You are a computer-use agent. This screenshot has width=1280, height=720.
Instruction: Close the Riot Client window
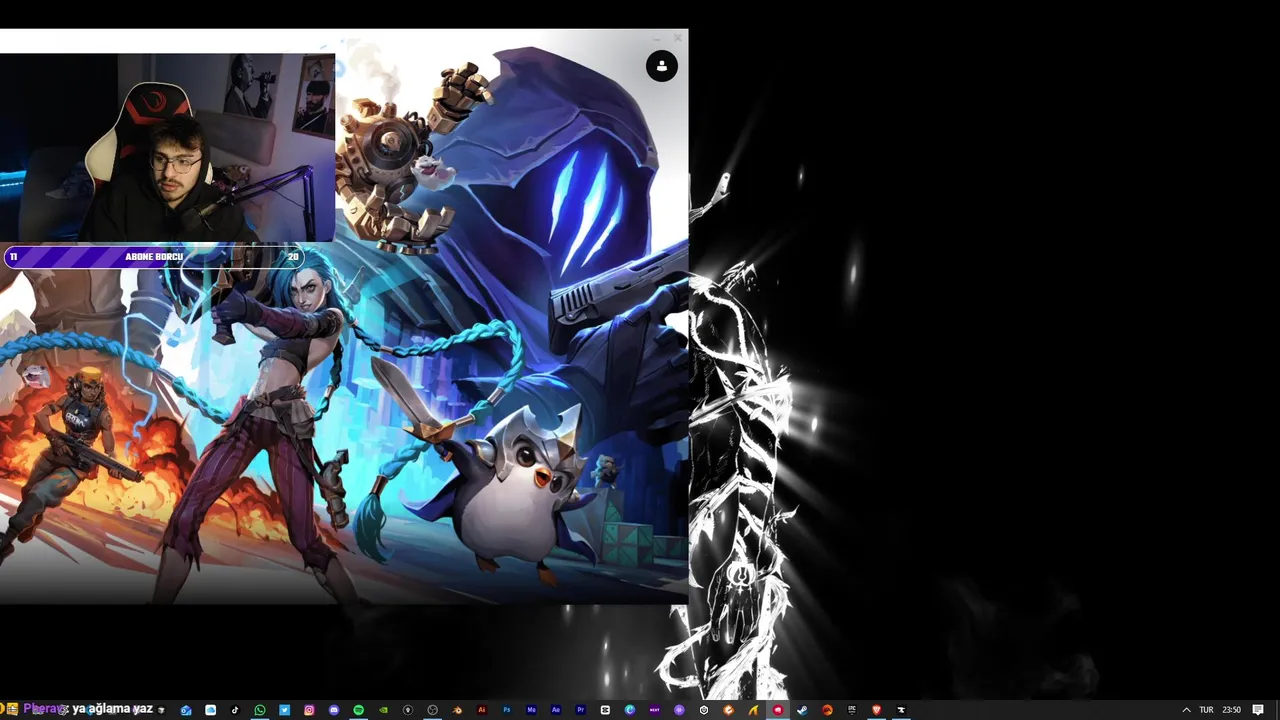(x=678, y=37)
